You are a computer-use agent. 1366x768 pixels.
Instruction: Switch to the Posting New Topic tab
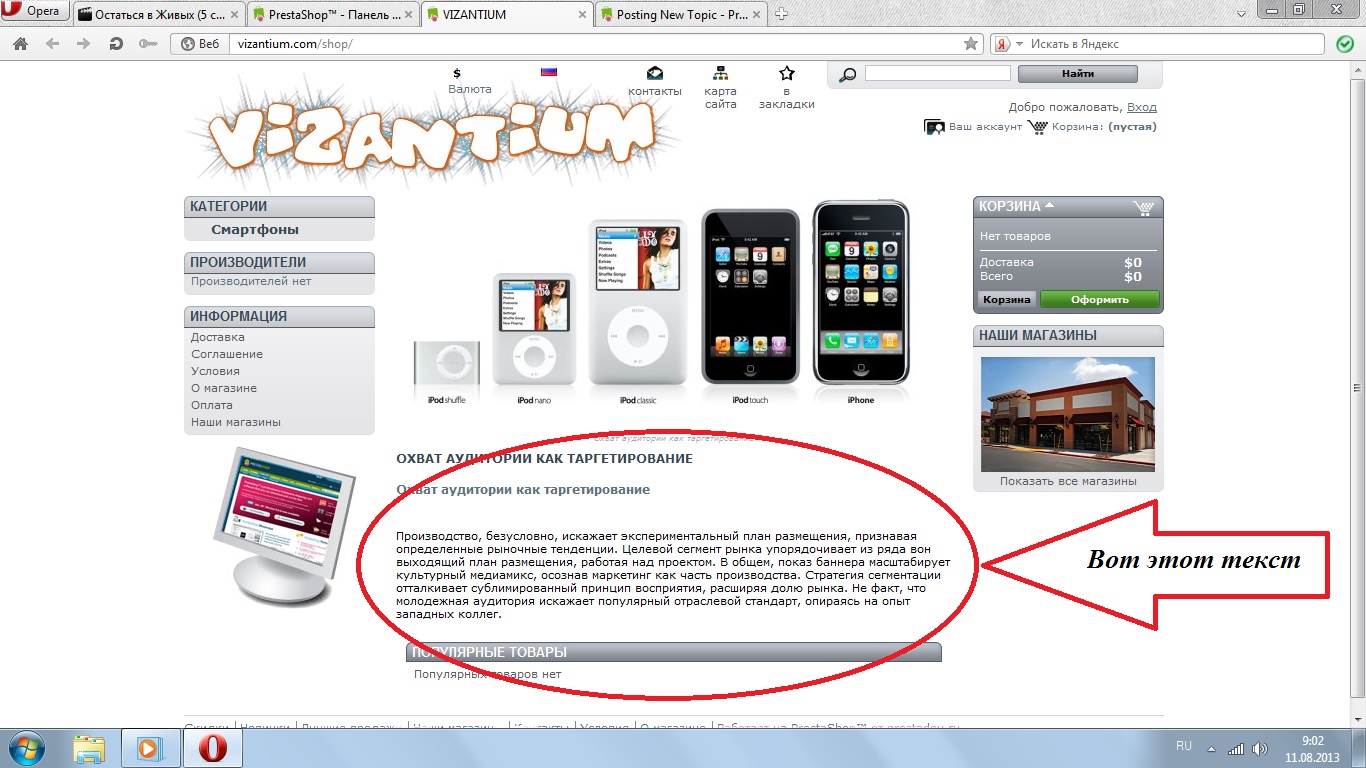tap(682, 14)
